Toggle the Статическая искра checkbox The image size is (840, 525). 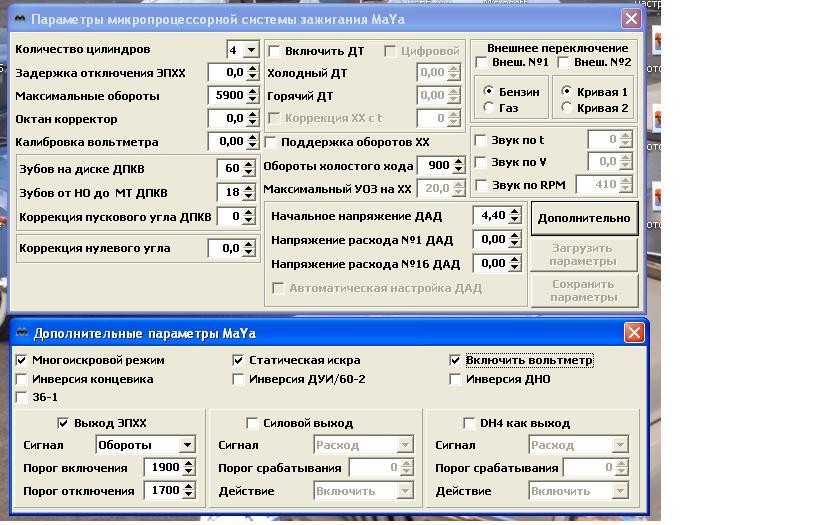tap(238, 360)
